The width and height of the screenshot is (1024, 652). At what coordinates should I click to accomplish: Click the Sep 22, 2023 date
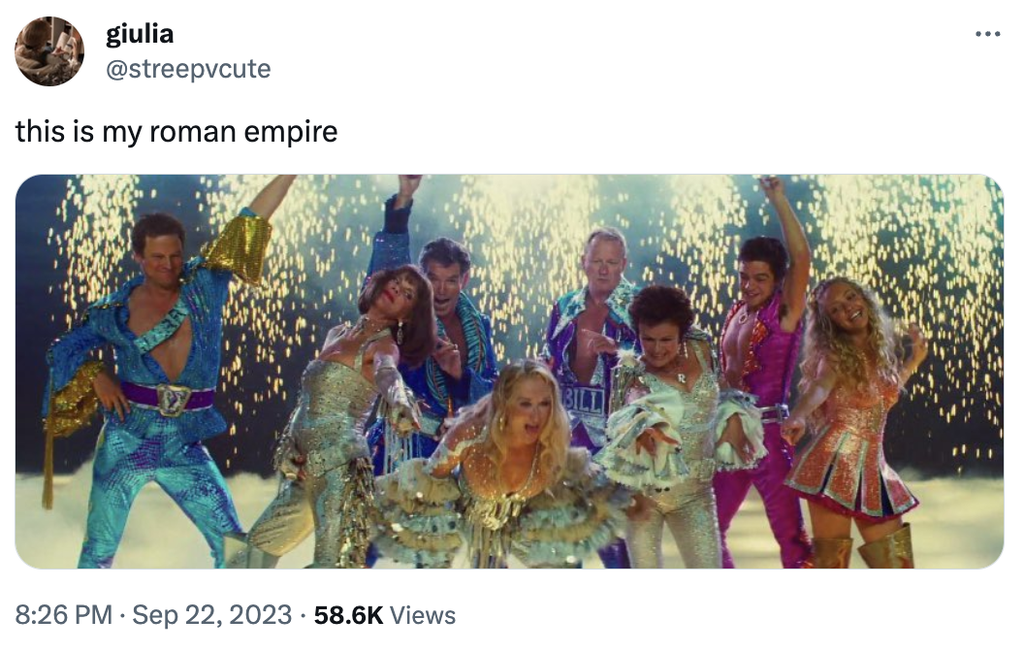pos(212,614)
